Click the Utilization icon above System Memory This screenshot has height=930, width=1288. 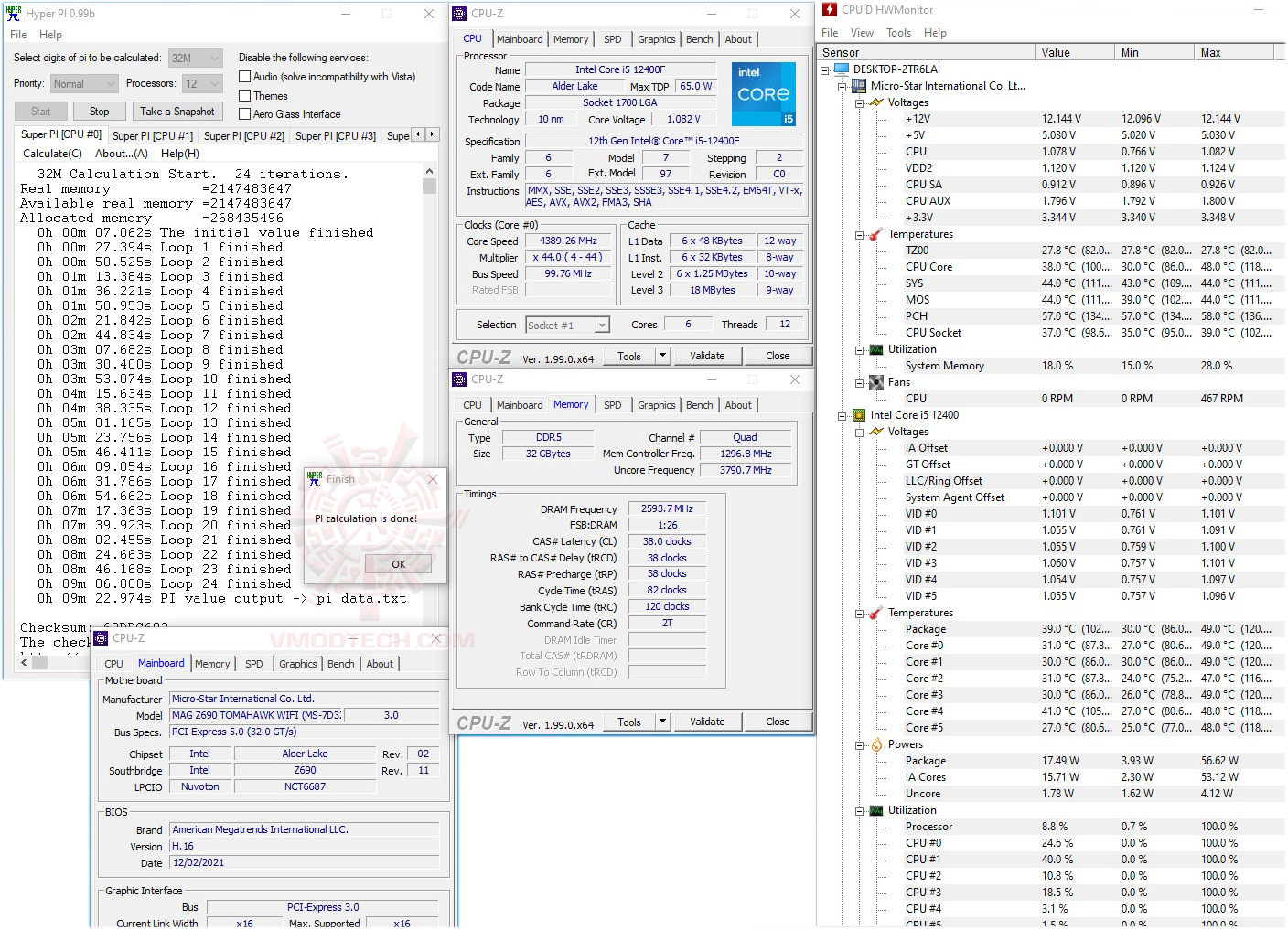pyautogui.click(x=876, y=349)
